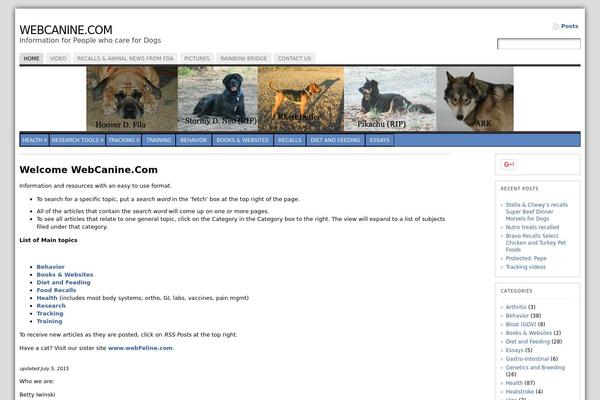Viewport: 600px width, 400px height.
Task: Open the Research main topic link
Action: point(51,305)
